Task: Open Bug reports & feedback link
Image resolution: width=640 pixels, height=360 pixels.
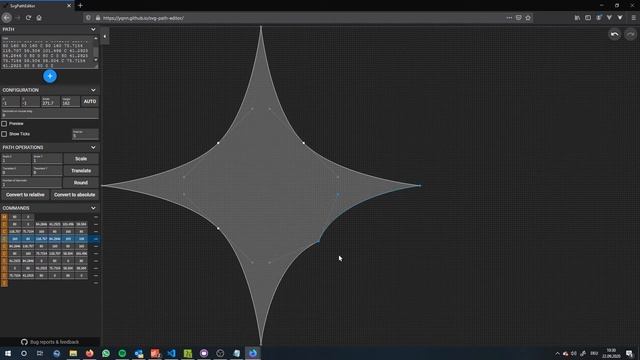Action: 54,342
